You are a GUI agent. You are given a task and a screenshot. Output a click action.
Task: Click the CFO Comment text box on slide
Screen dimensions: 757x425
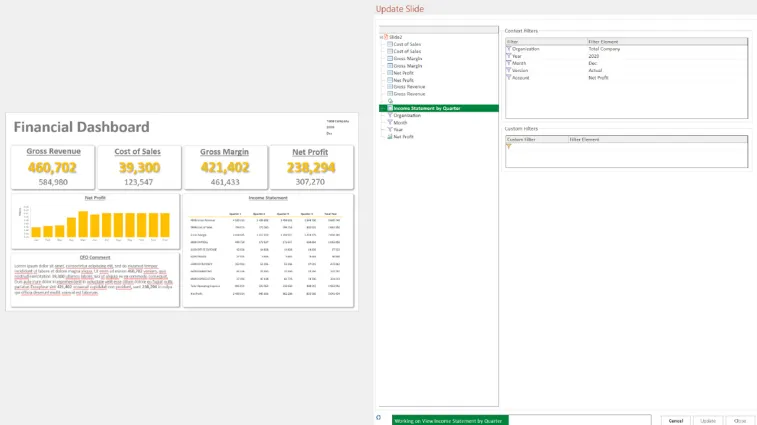95,280
